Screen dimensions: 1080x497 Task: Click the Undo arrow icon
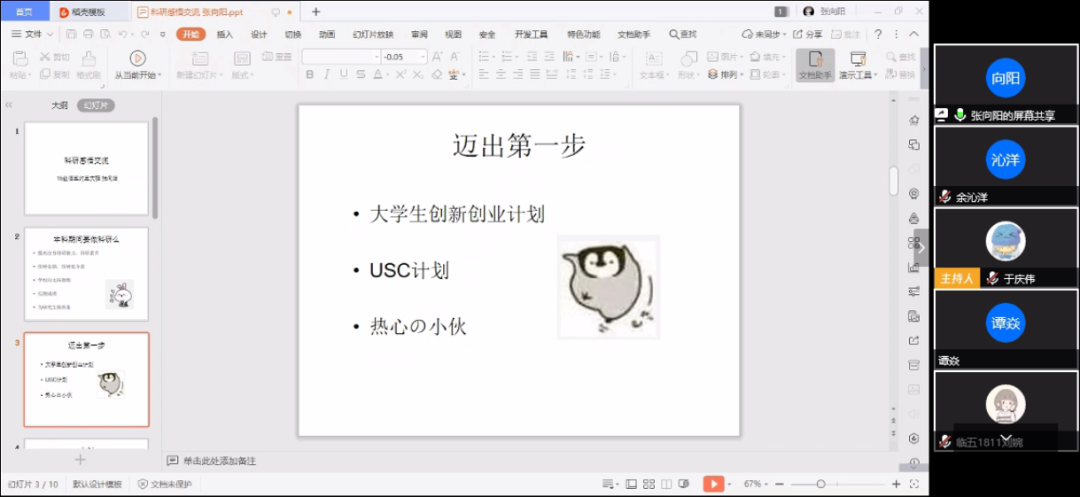tap(122, 34)
